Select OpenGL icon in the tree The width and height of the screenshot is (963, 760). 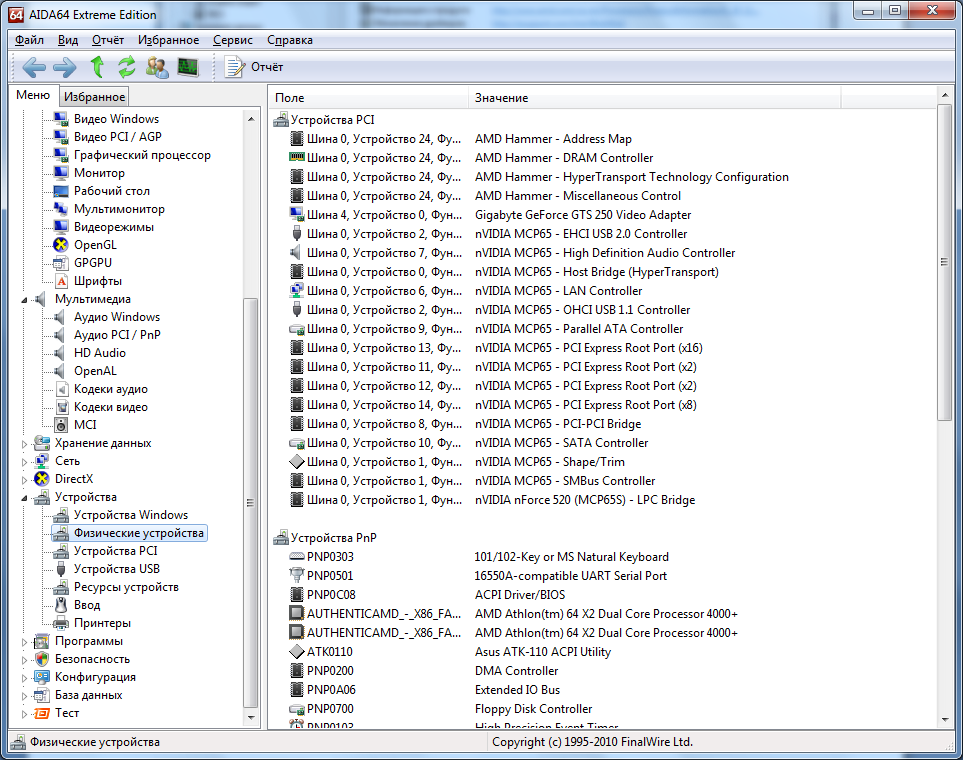coord(60,245)
